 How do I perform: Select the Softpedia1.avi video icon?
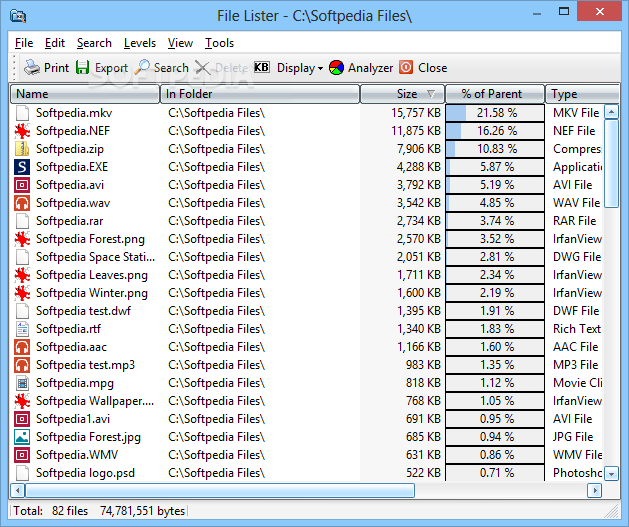(x=22, y=419)
